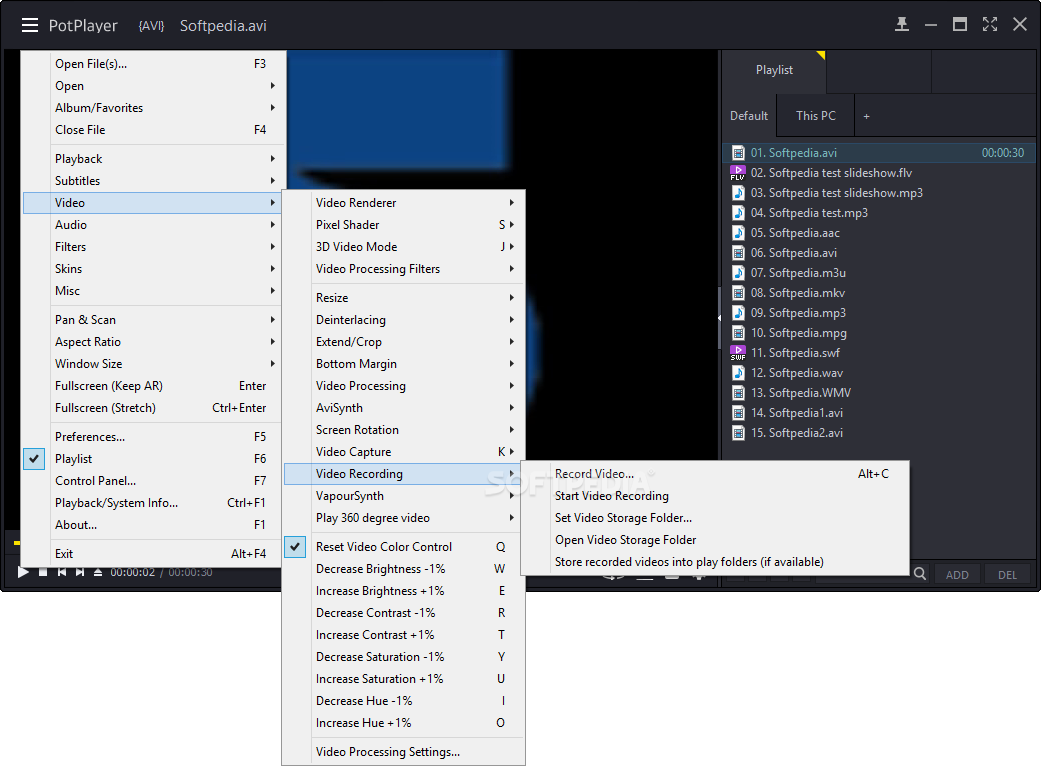Click music icon of 09. Softpedia.mp3
Screen dimensions: 1041x766
coord(738,313)
